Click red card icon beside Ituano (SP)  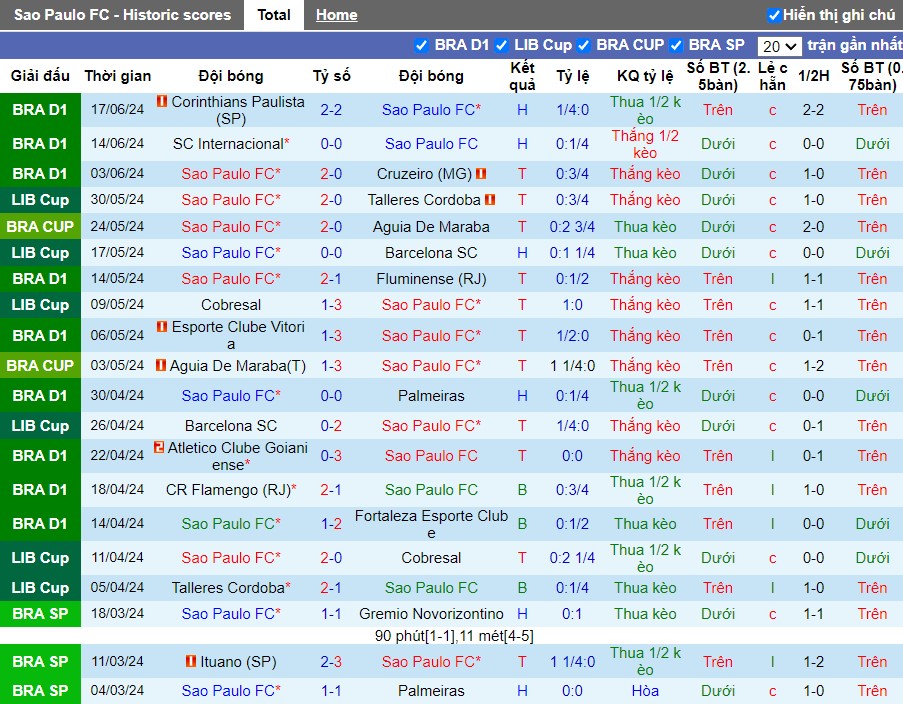pyautogui.click(x=191, y=661)
